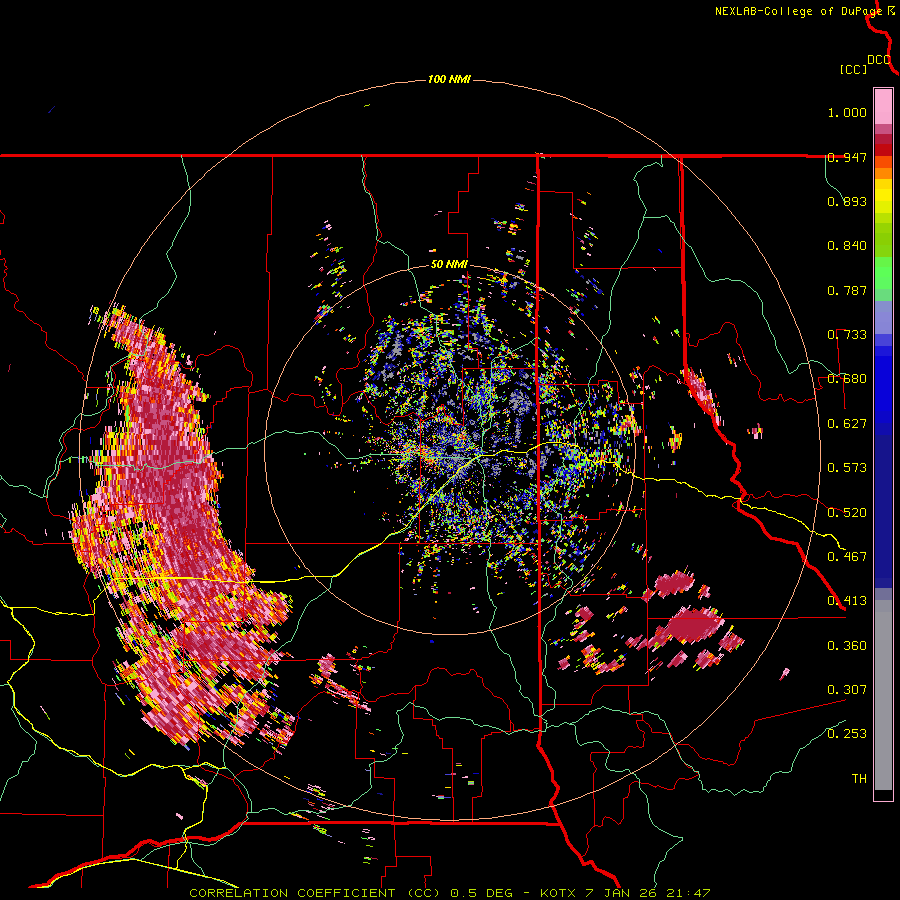Click the 100 NMI range ring label

[x=449, y=79]
